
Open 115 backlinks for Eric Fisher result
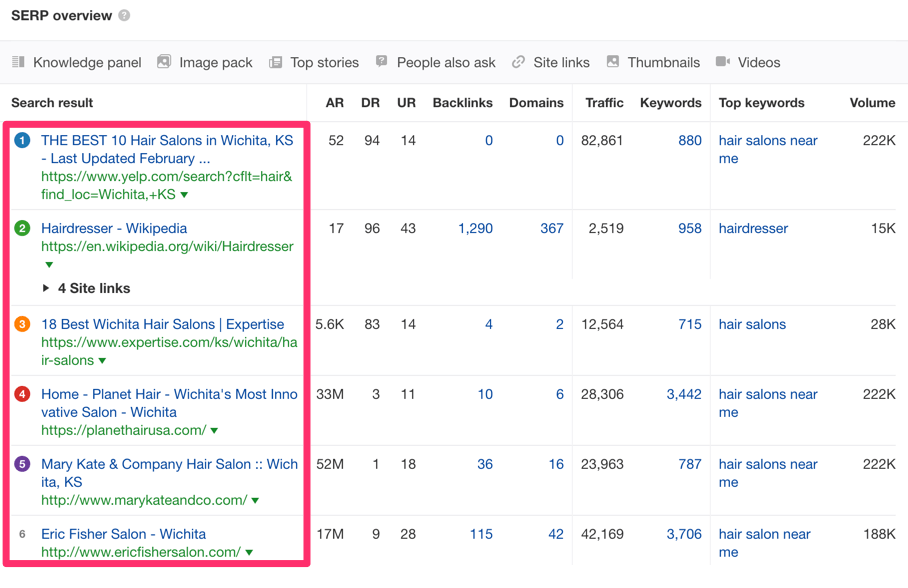[x=481, y=535]
